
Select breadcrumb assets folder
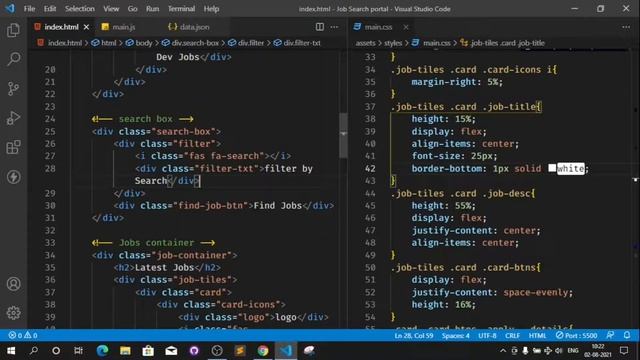pyautogui.click(x=365, y=43)
